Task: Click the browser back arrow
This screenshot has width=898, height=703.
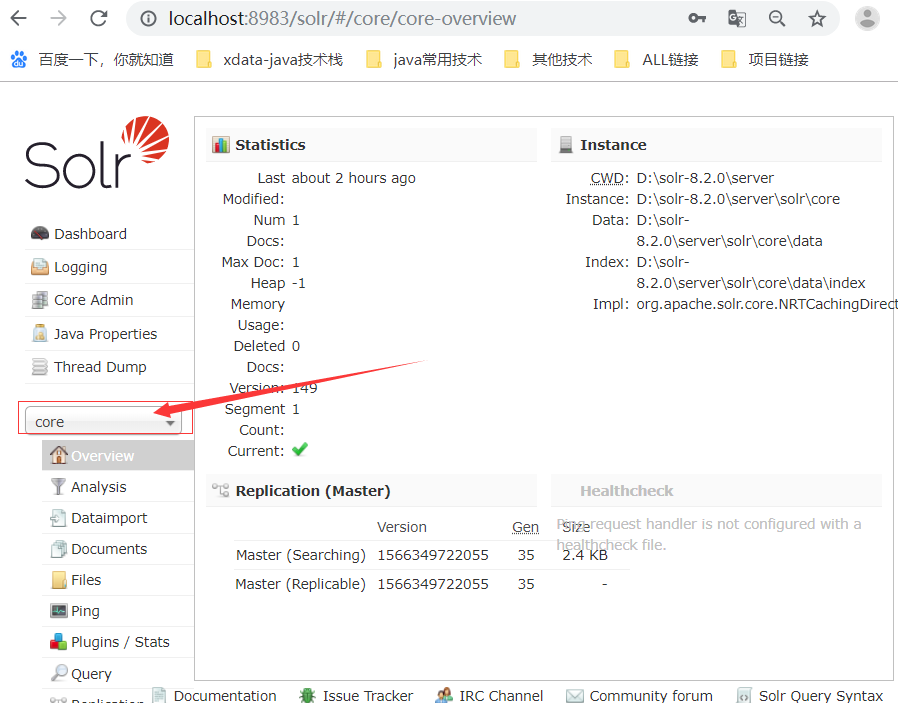Action: 19,18
